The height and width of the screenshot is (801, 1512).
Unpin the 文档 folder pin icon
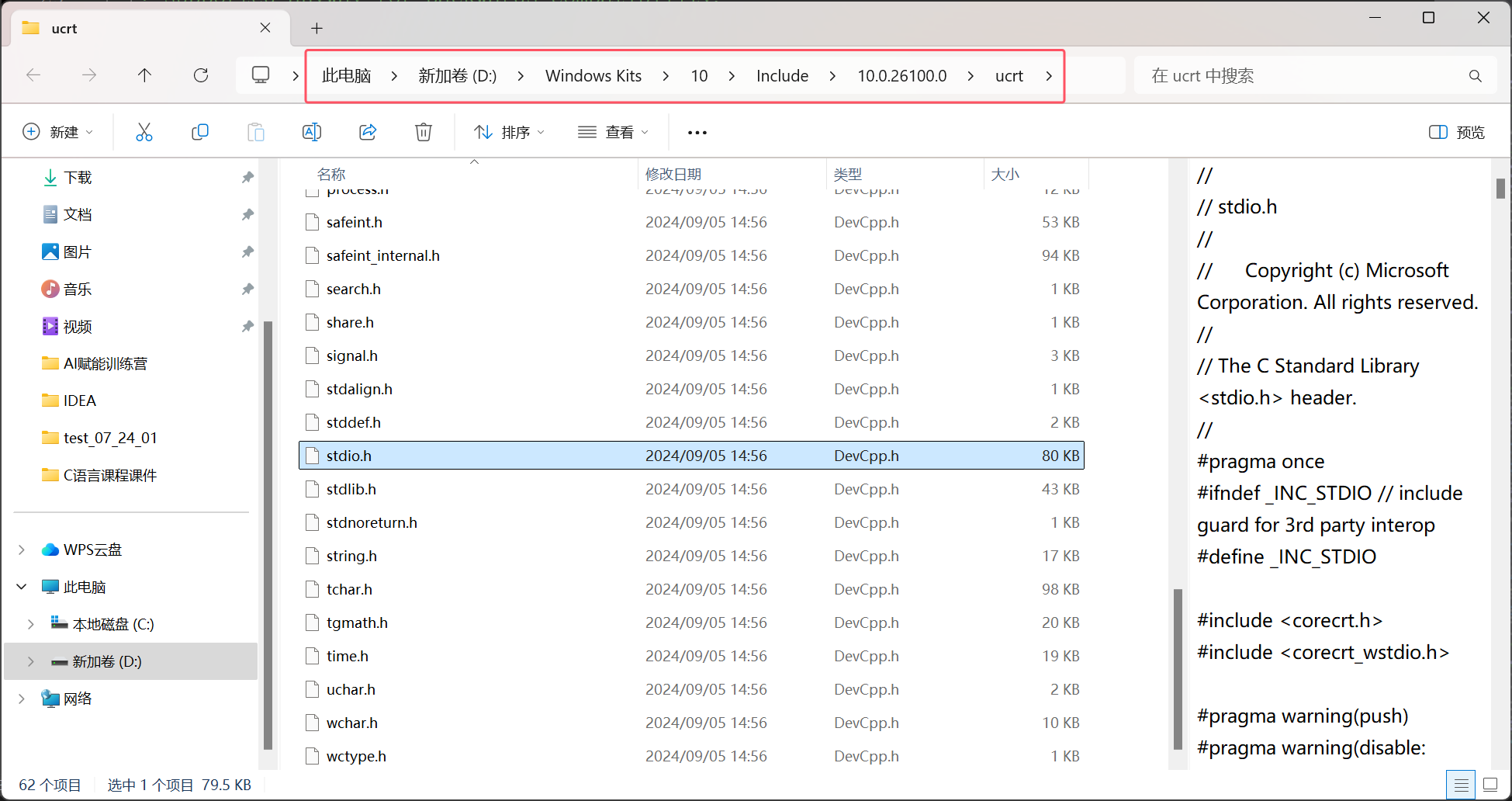[x=247, y=215]
